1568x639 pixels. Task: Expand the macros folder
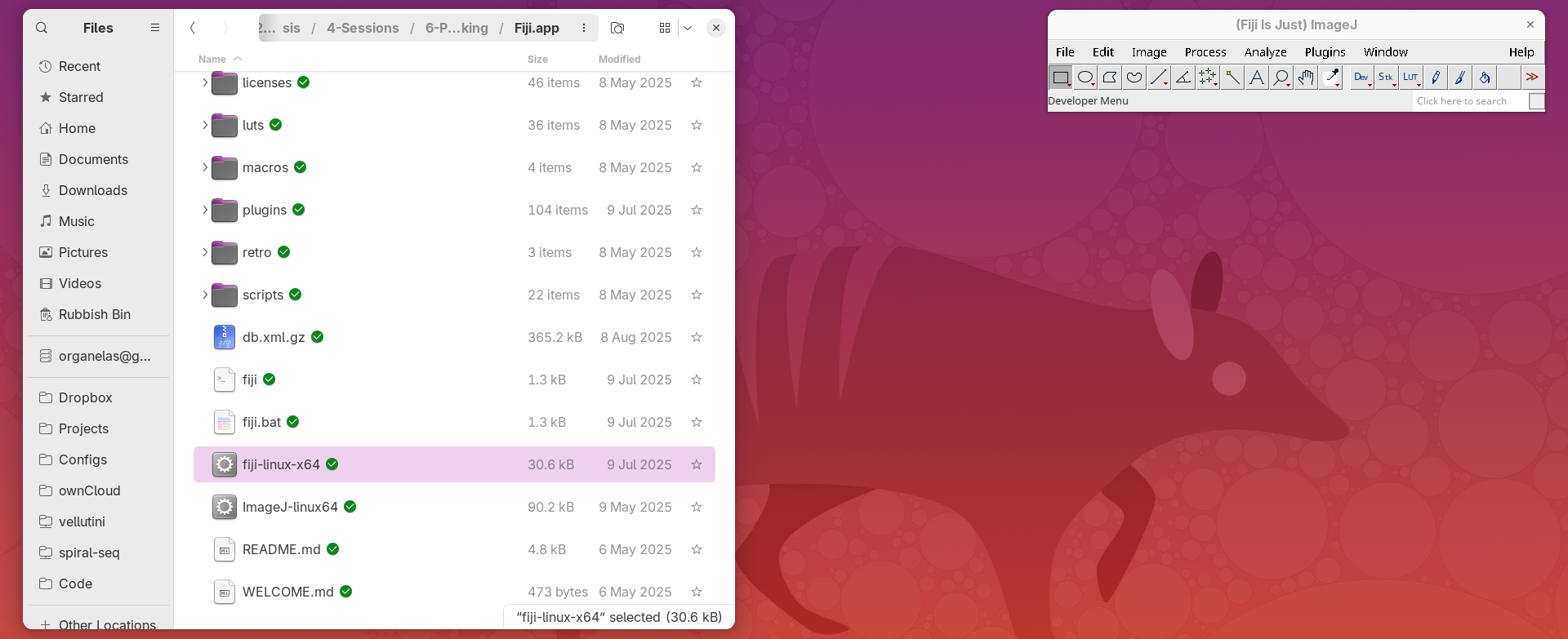point(205,167)
